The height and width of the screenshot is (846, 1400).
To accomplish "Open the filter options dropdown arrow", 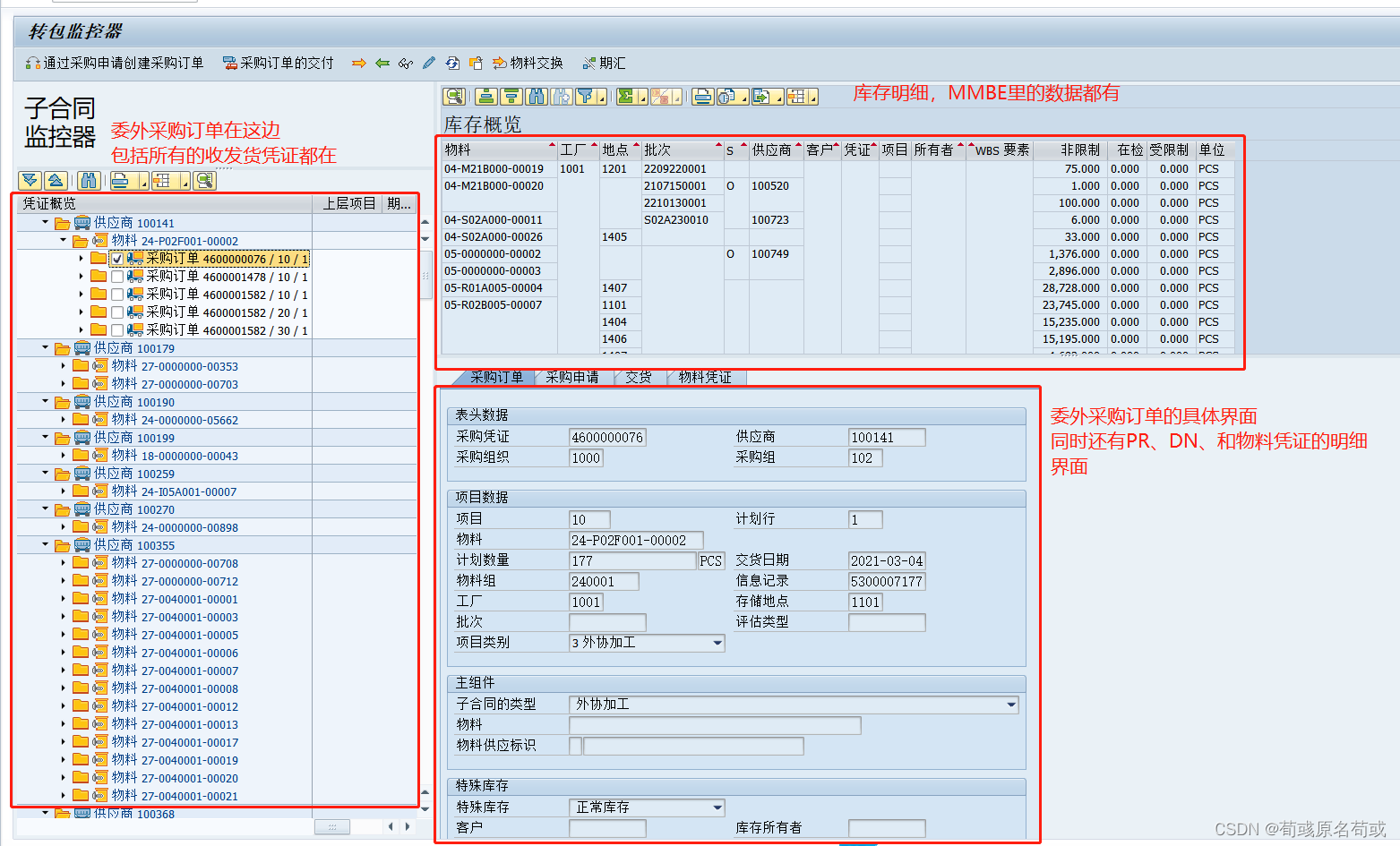I will coord(602,98).
